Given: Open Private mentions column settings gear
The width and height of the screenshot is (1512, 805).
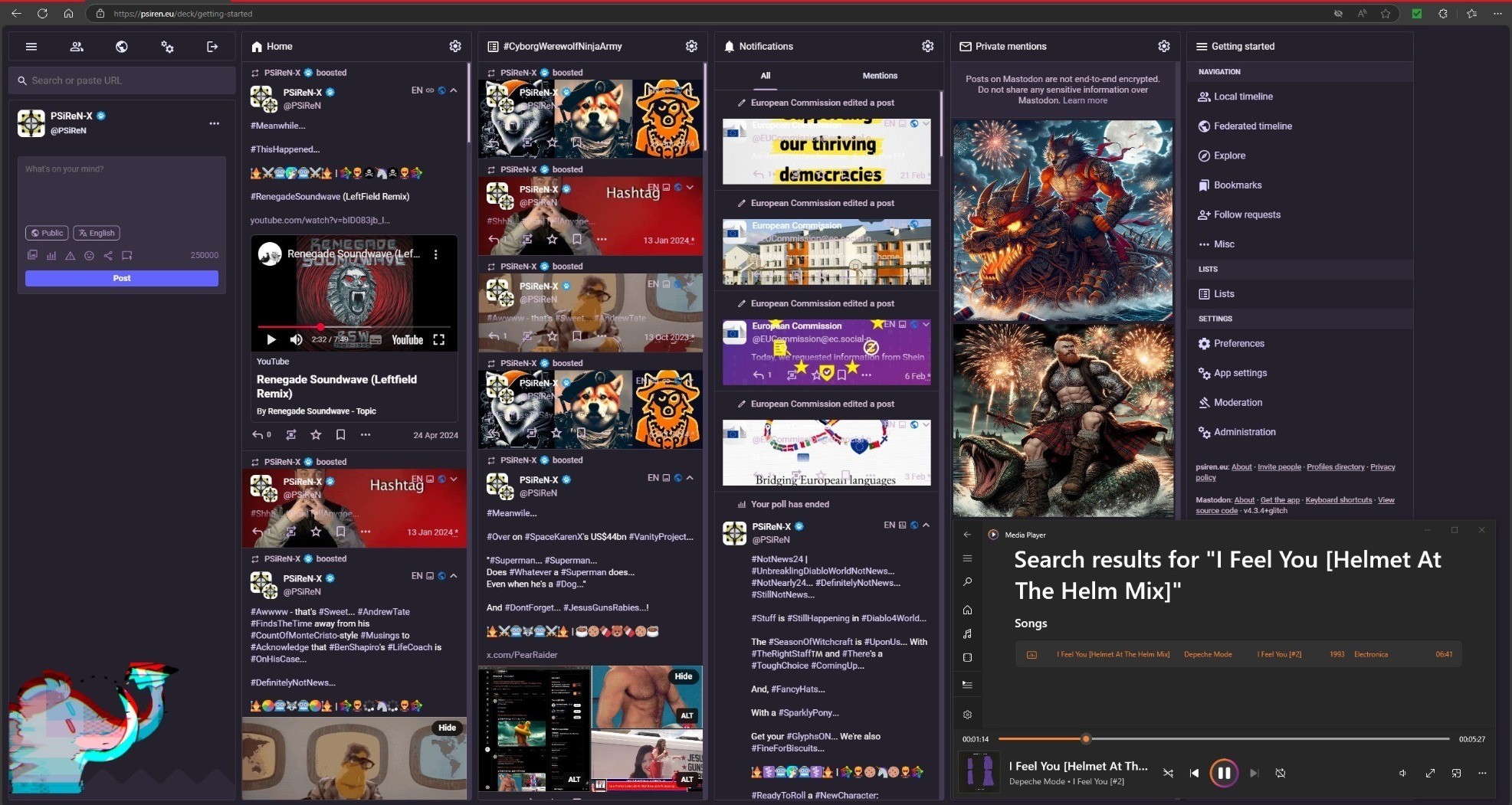Looking at the screenshot, I should click(x=1164, y=47).
